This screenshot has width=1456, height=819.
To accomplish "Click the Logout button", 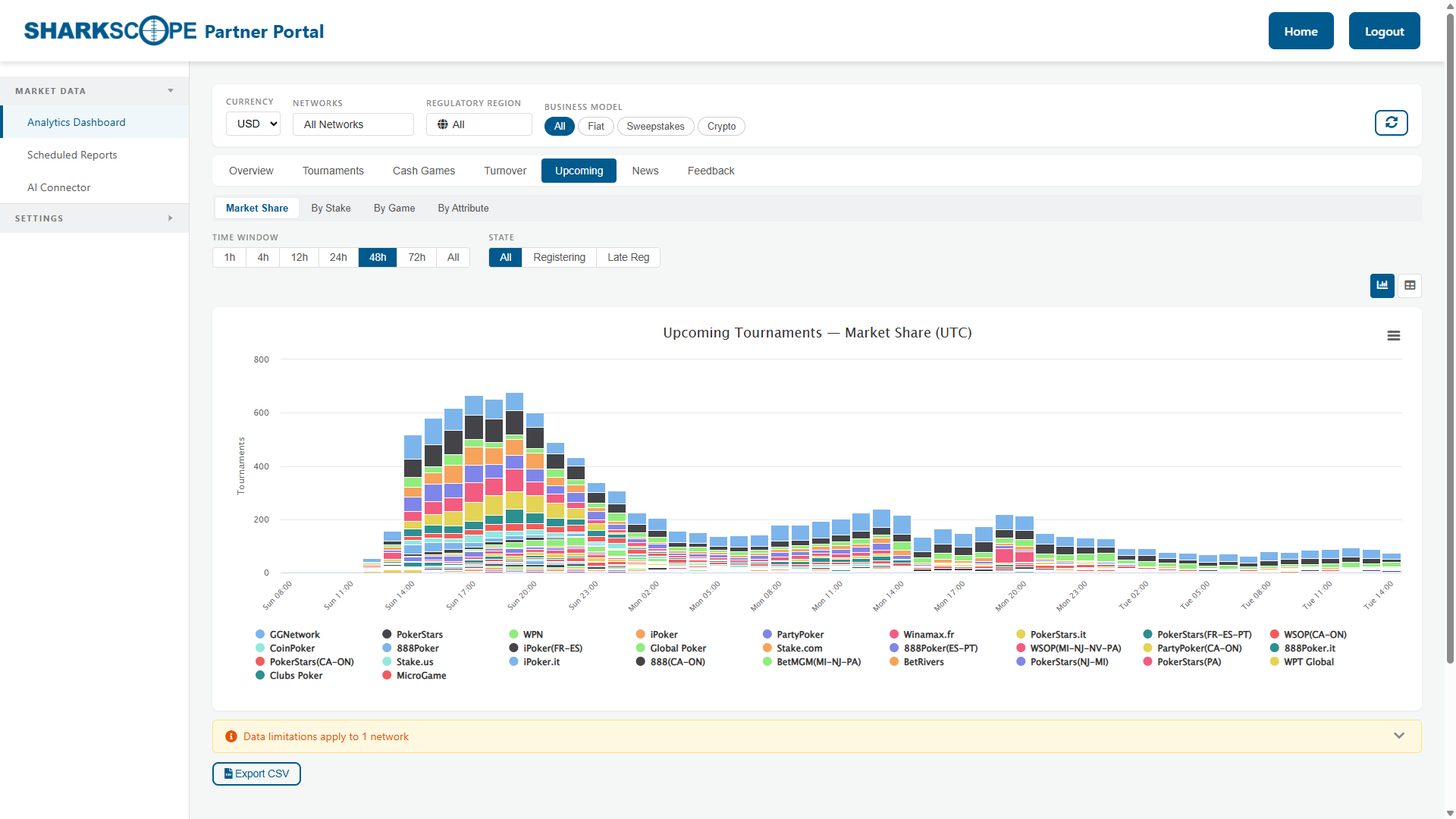I will (x=1385, y=31).
